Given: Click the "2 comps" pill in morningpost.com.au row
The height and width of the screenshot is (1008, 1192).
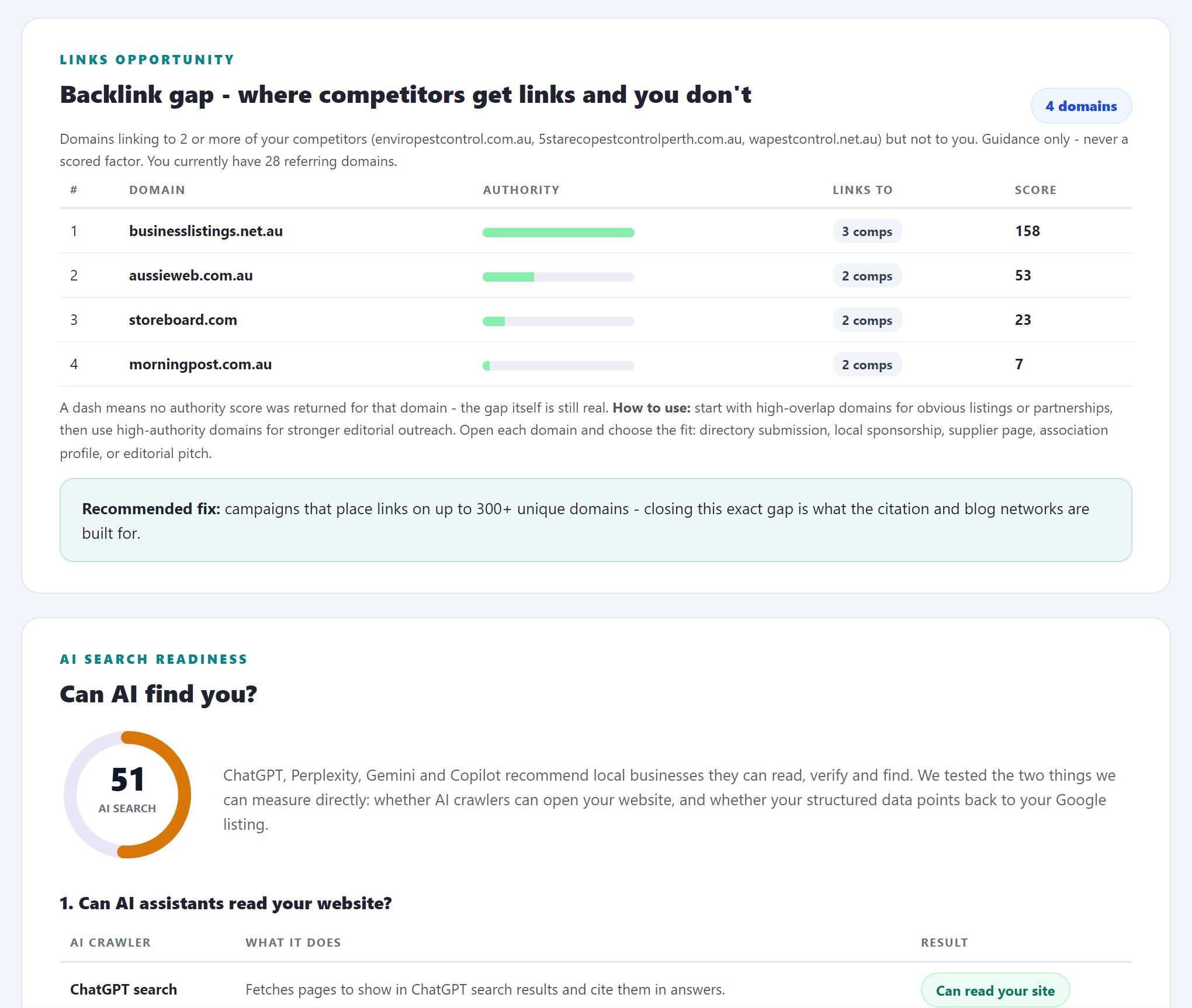Looking at the screenshot, I should (x=867, y=364).
